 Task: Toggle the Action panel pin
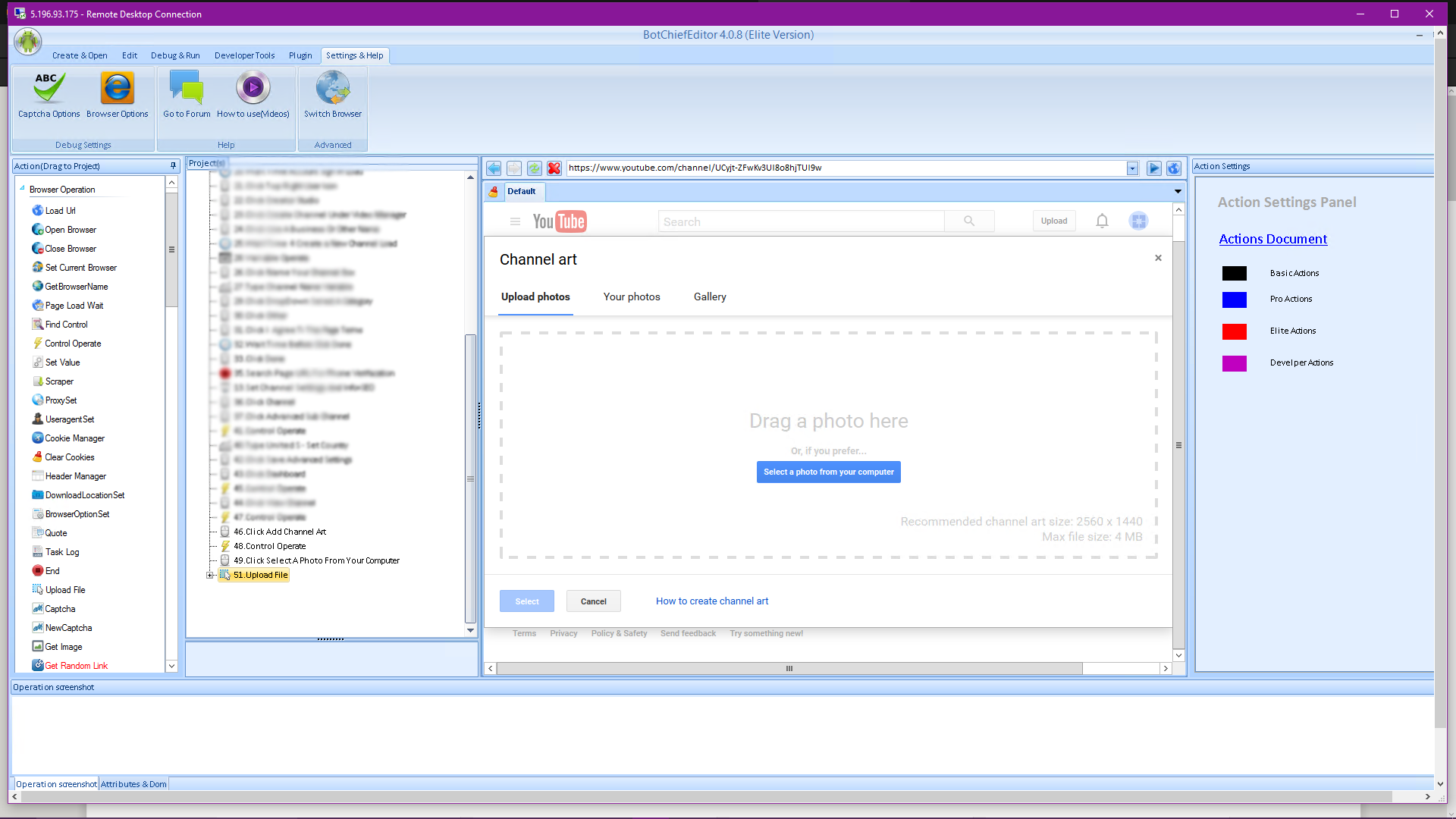tap(173, 166)
